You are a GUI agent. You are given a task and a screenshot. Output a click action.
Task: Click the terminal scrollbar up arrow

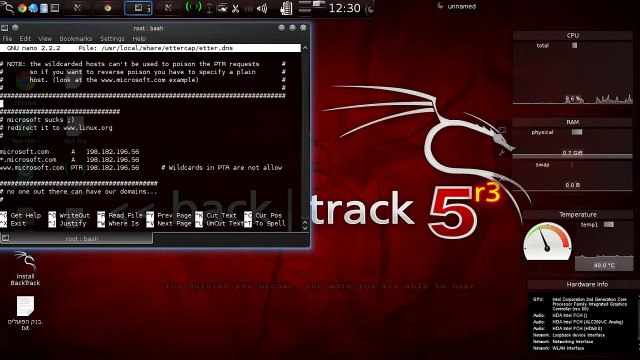(305, 48)
